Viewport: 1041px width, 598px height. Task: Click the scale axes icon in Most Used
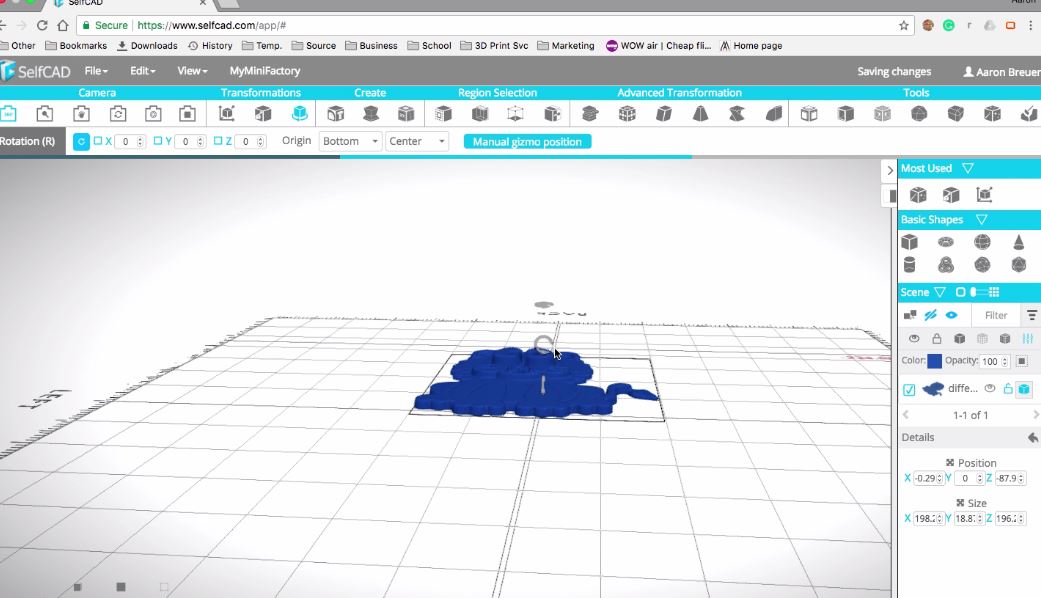coord(984,194)
